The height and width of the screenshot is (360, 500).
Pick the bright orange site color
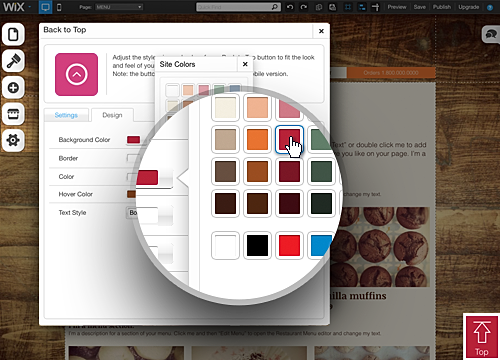(x=257, y=139)
